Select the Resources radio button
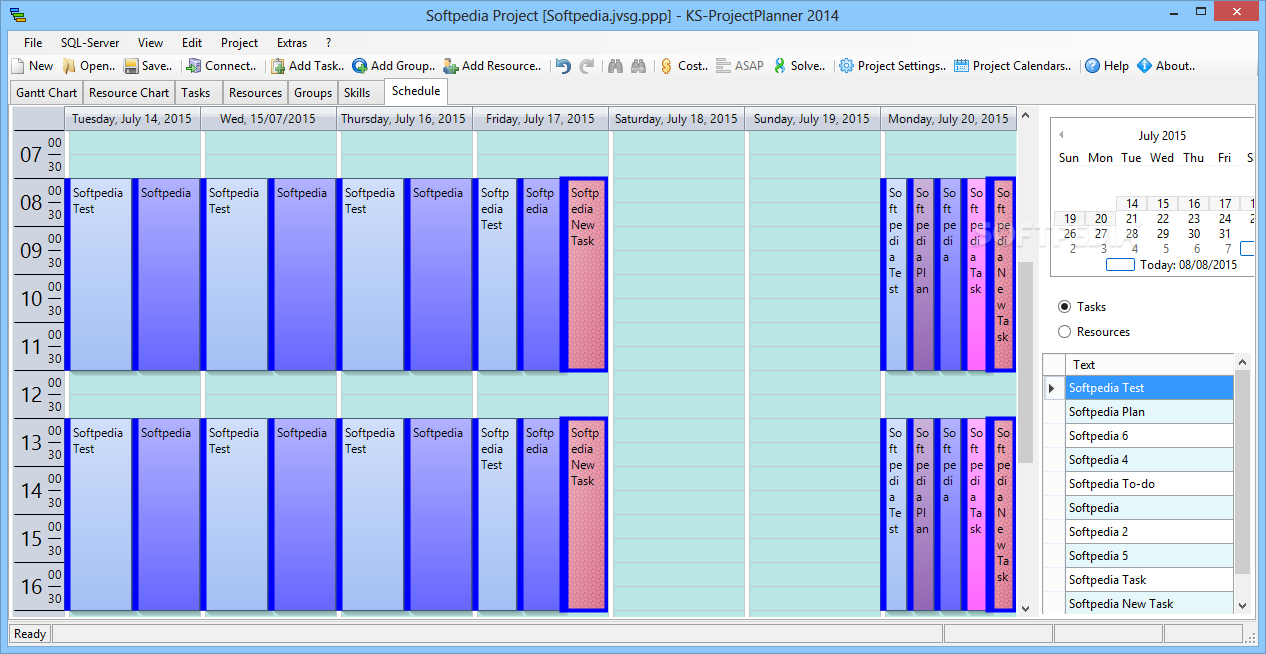Screen dimensions: 1266x654 tap(1064, 332)
